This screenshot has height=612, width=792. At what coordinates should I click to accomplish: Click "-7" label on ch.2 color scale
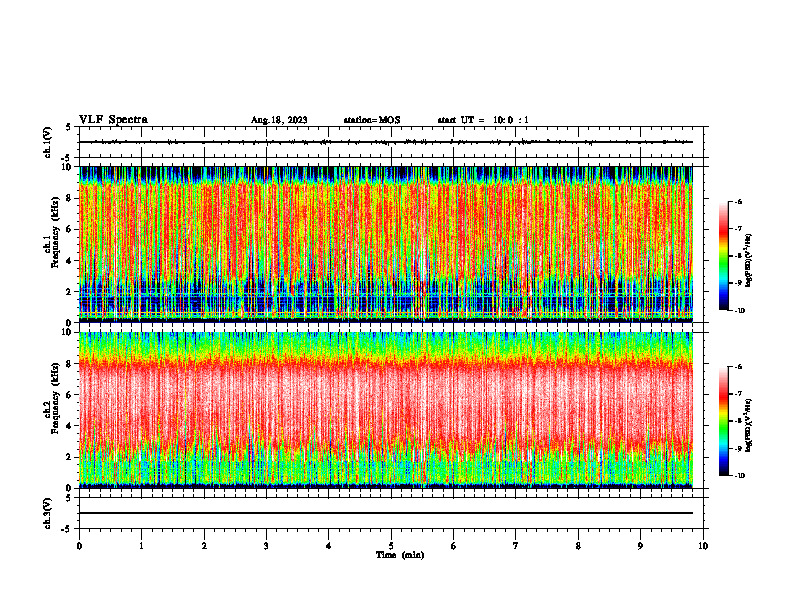click(738, 394)
